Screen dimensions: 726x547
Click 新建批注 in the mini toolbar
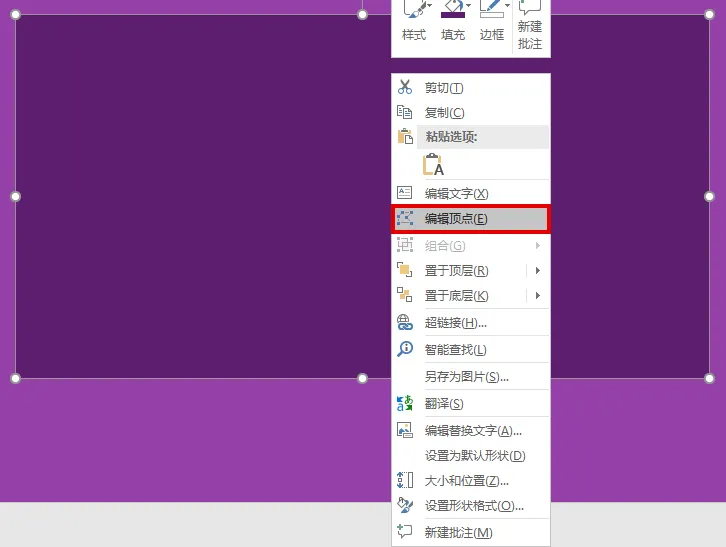[530, 25]
